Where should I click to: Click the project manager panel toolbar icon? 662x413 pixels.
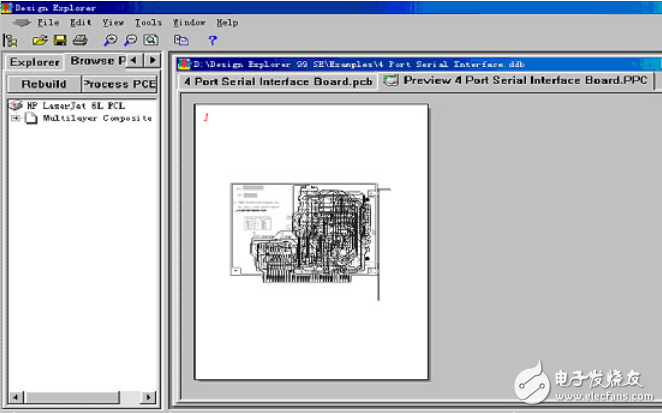click(11, 40)
